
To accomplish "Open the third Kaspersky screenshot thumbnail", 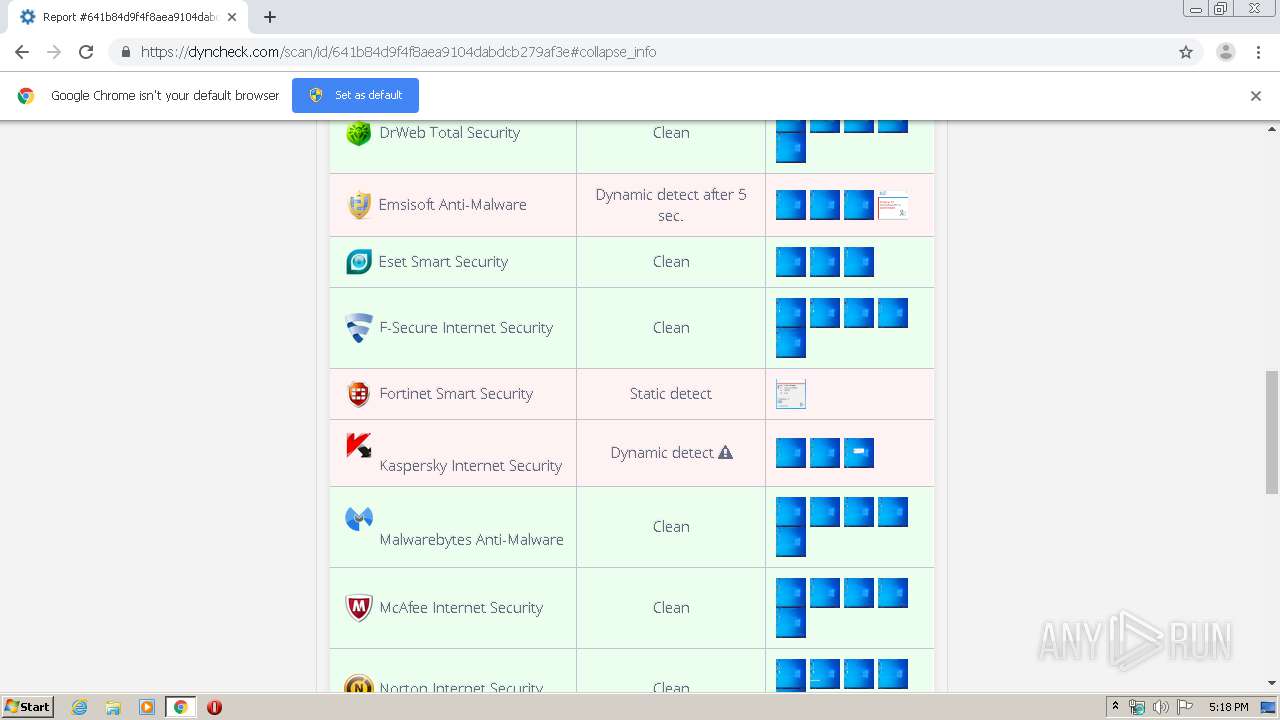I will (859, 453).
